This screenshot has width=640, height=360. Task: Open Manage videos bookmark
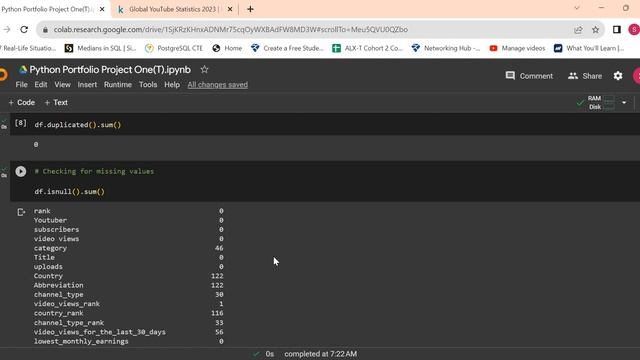(517, 48)
